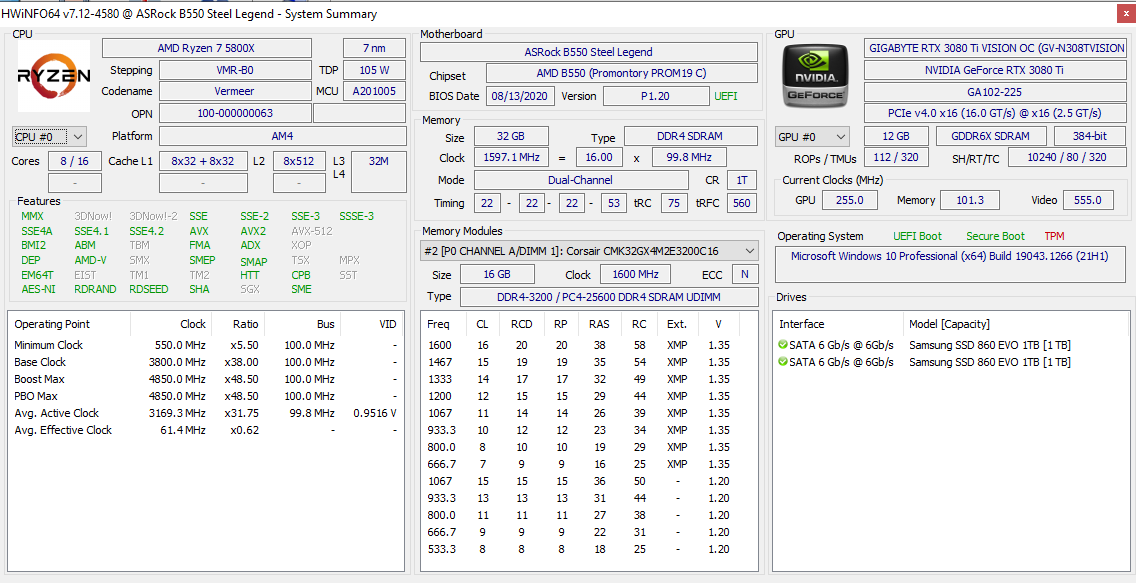Click the 105 W TDP field
1136x583 pixels.
[x=374, y=70]
